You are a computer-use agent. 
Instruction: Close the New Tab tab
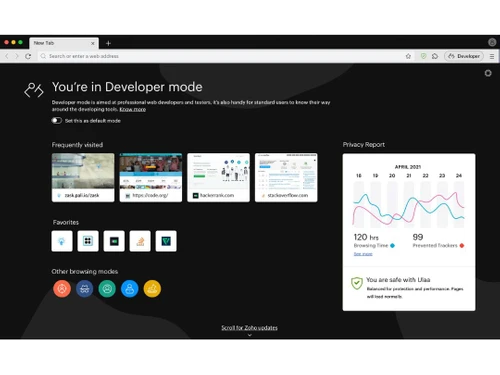coord(93,43)
